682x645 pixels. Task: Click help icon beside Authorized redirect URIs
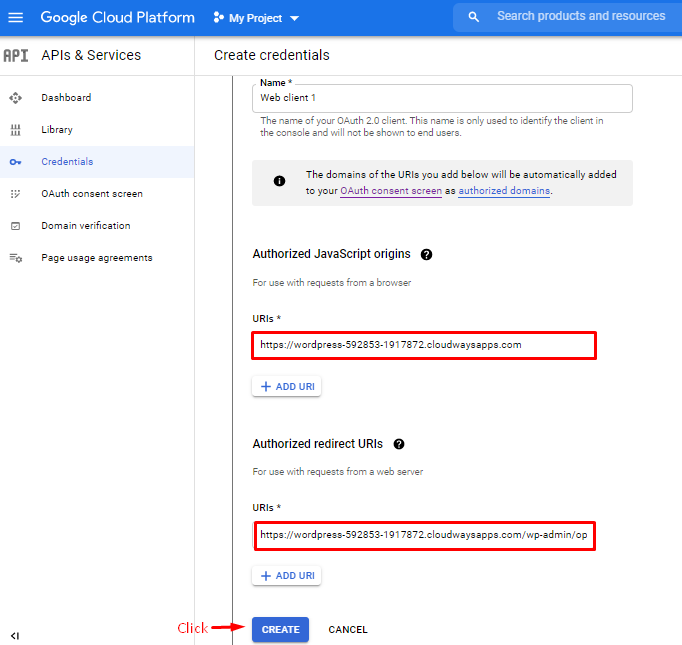click(398, 444)
